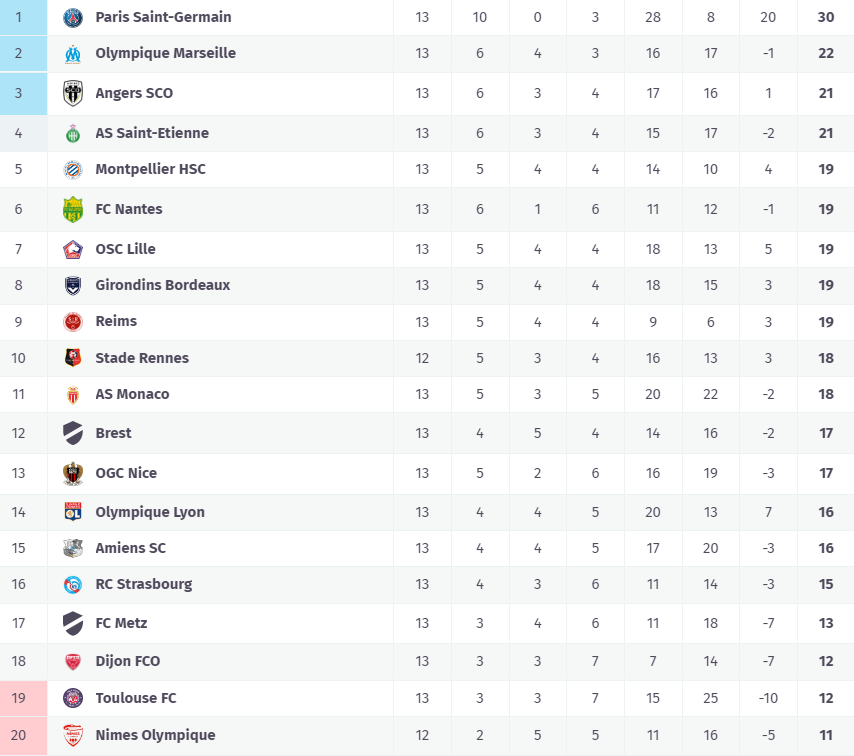The width and height of the screenshot is (854, 756).
Task: Click the Olympique Lyon logo icon
Action: pyautogui.click(x=73, y=512)
